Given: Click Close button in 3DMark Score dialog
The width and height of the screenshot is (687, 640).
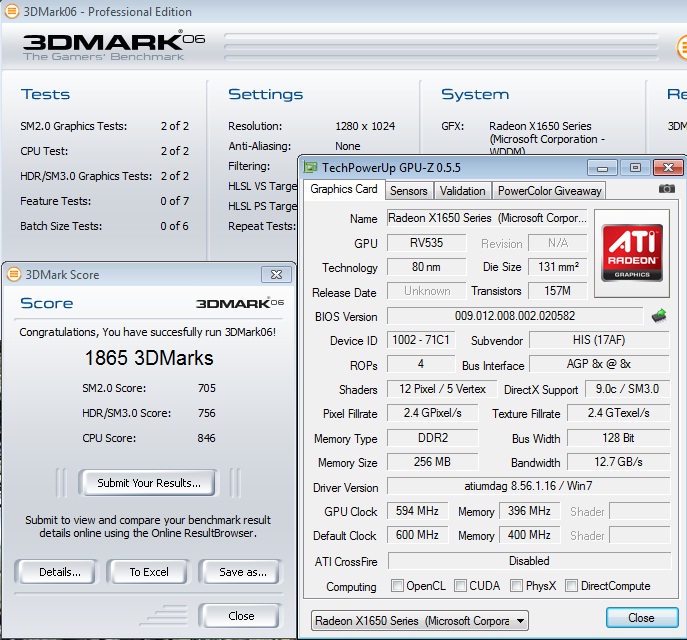Looking at the screenshot, I should pos(240,616).
